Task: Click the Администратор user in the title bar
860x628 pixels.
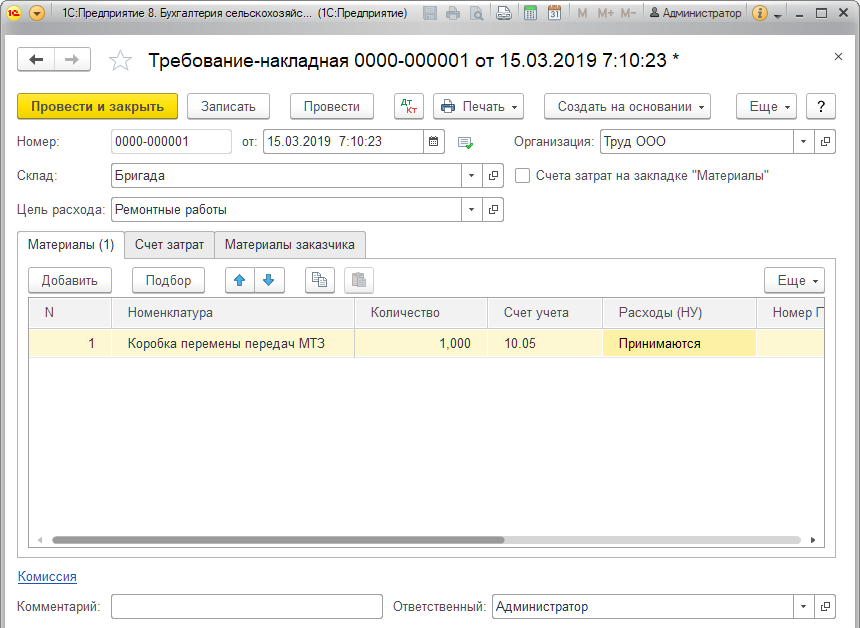Action: click(x=695, y=13)
